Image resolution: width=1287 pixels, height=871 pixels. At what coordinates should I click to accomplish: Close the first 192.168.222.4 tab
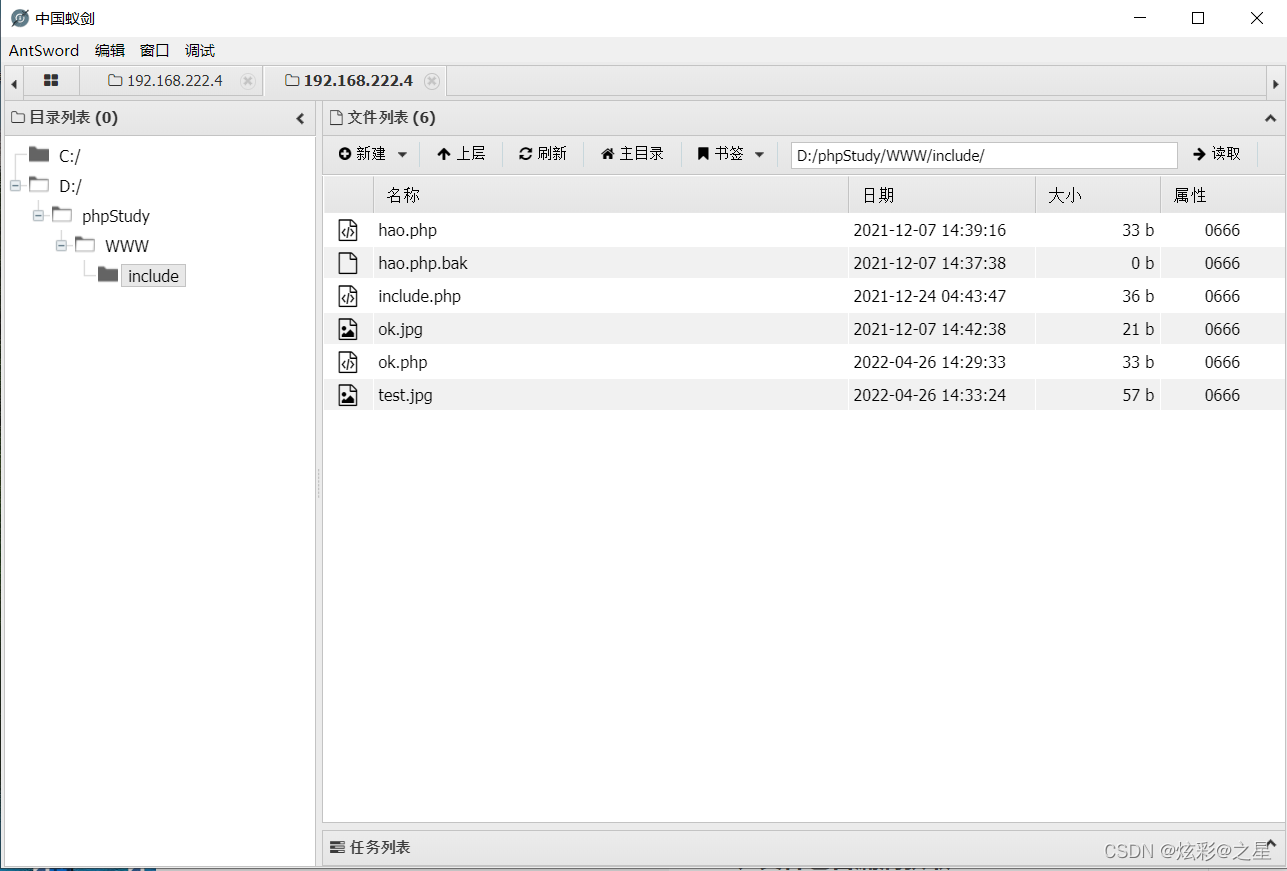[x=248, y=81]
